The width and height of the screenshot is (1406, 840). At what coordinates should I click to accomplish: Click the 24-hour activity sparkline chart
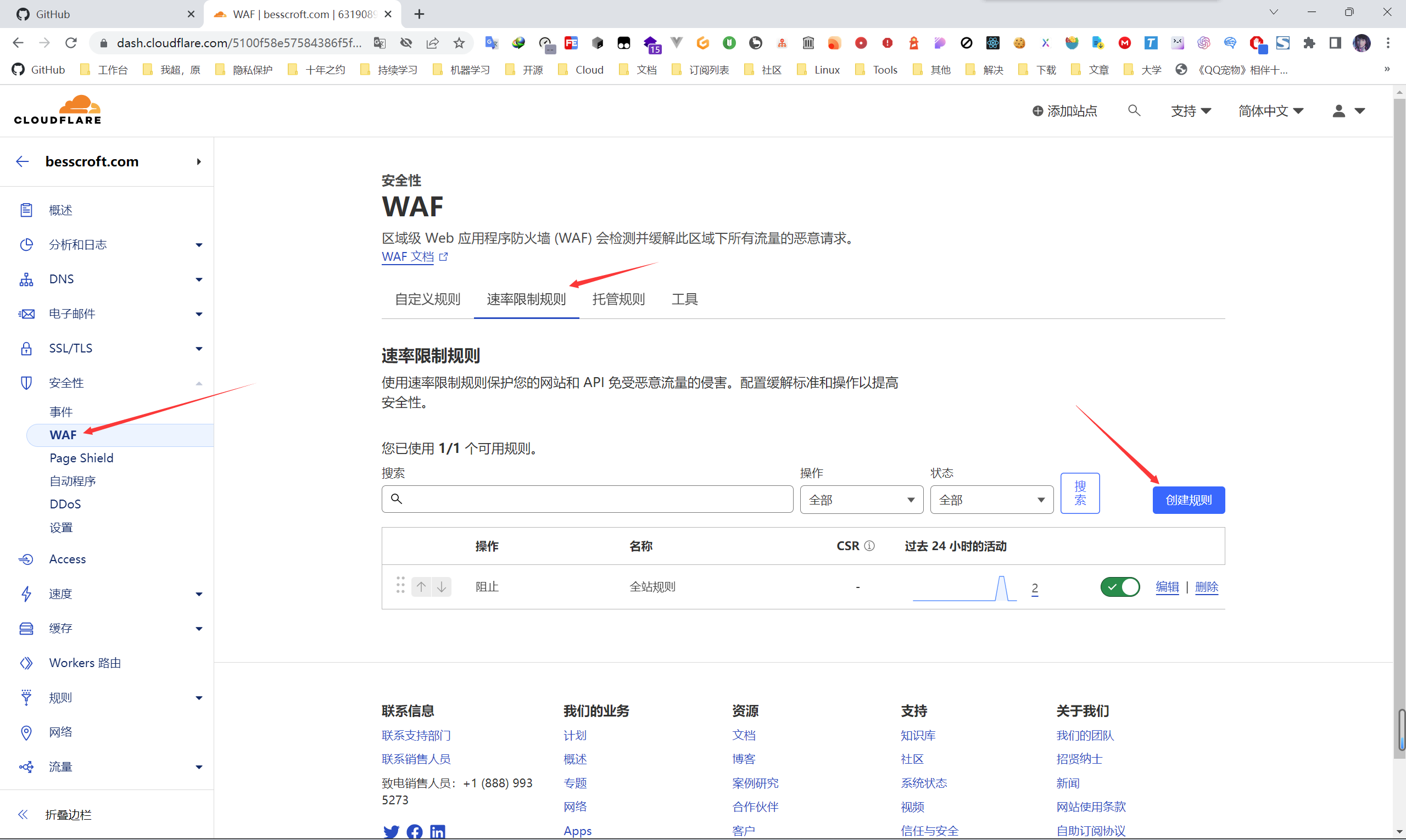(x=964, y=587)
